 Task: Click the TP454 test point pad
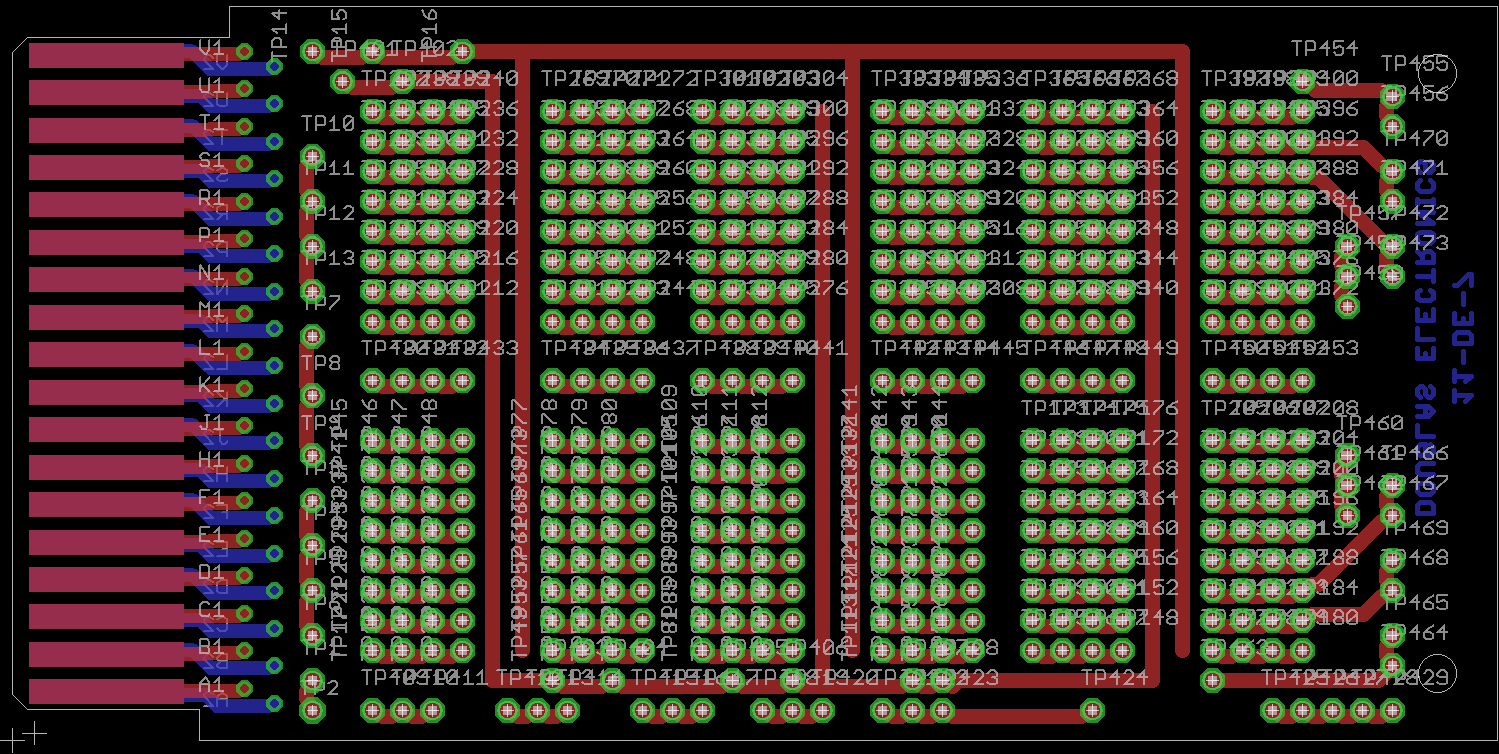(1302, 80)
